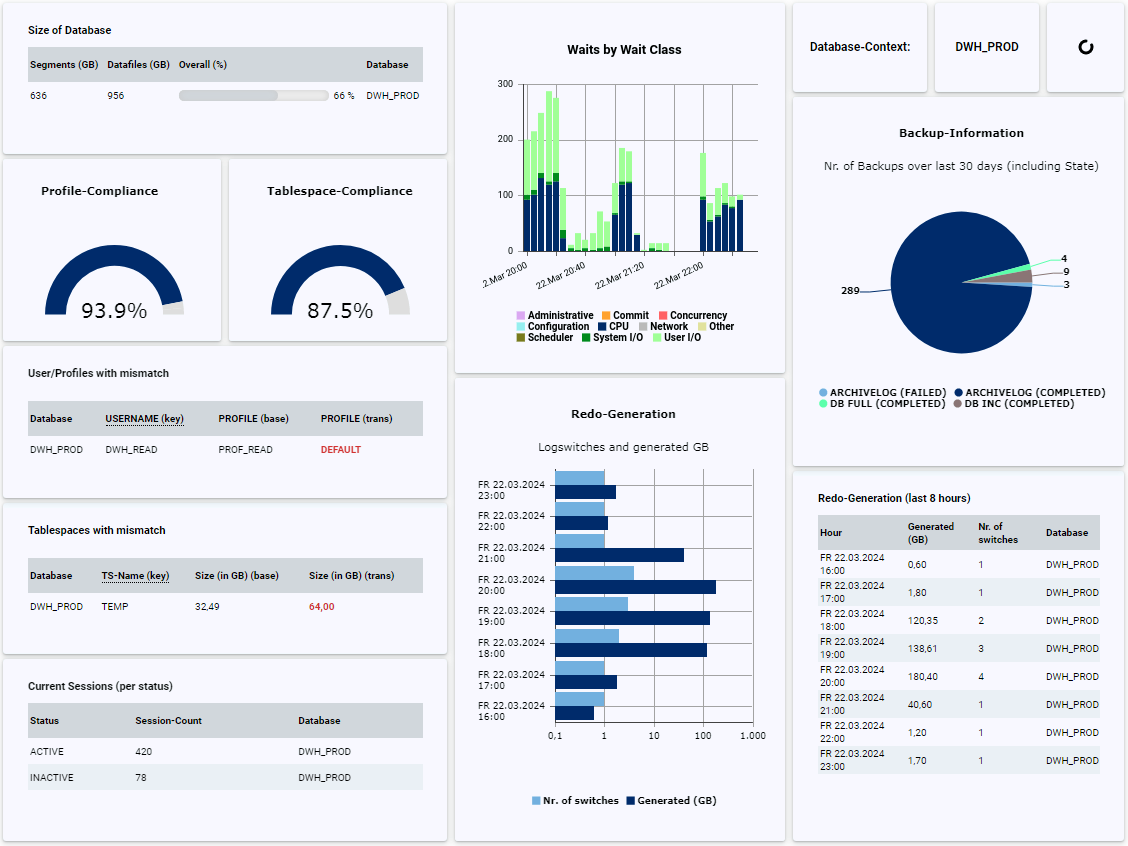Click the Overall (%) progress bar

pos(252,95)
